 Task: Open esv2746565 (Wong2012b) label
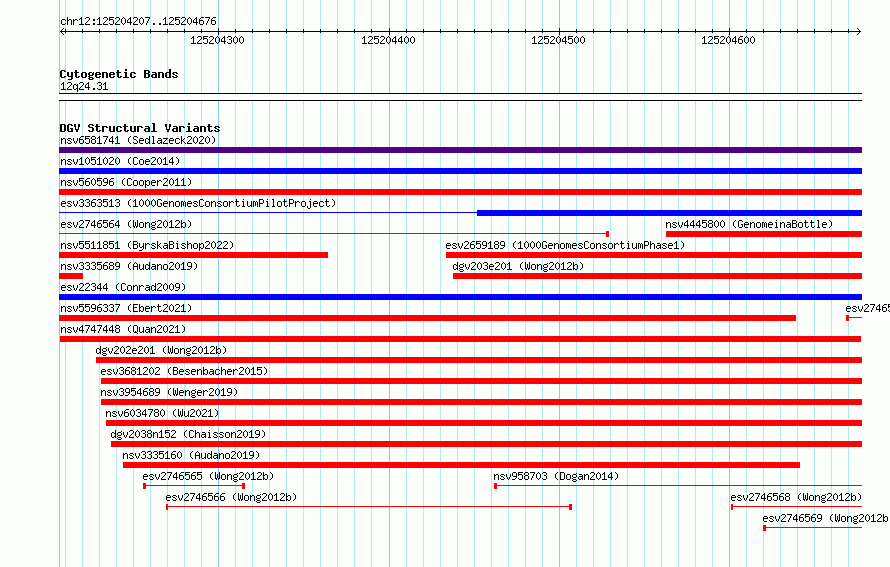[208, 476]
